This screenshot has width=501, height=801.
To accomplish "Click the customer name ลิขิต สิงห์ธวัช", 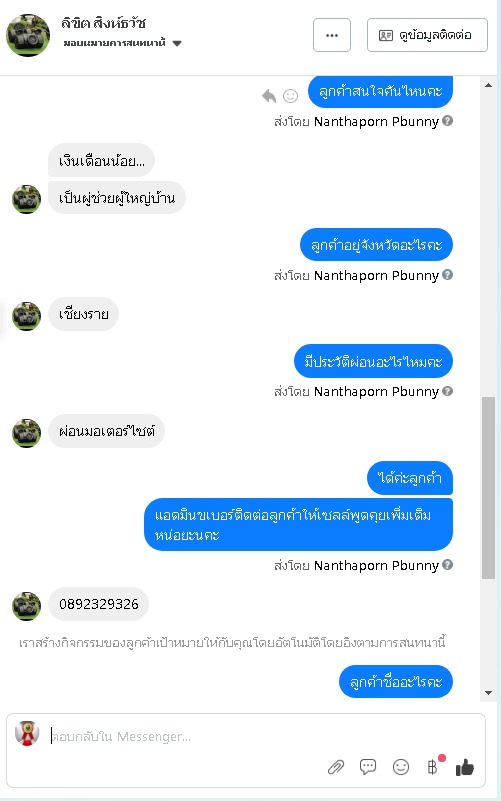I will tap(104, 23).
